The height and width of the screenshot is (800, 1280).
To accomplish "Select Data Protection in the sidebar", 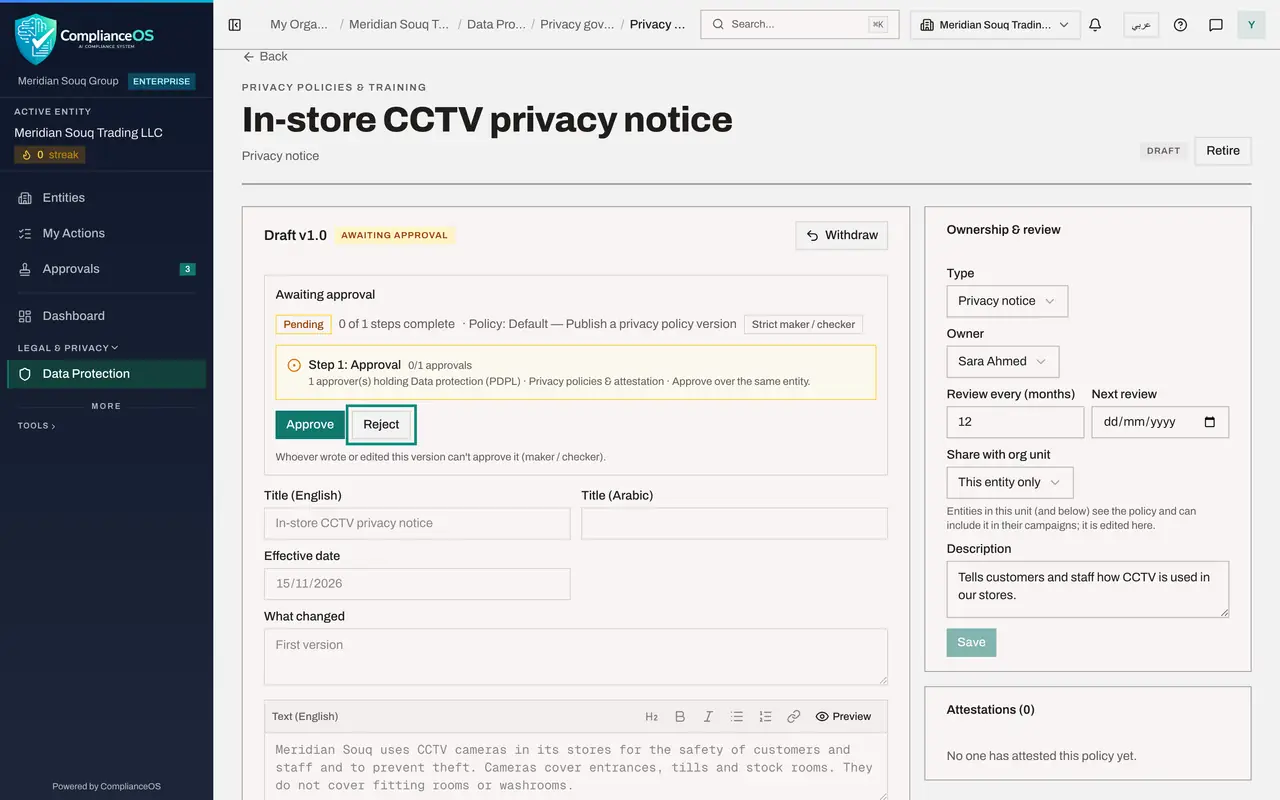I will click(106, 374).
